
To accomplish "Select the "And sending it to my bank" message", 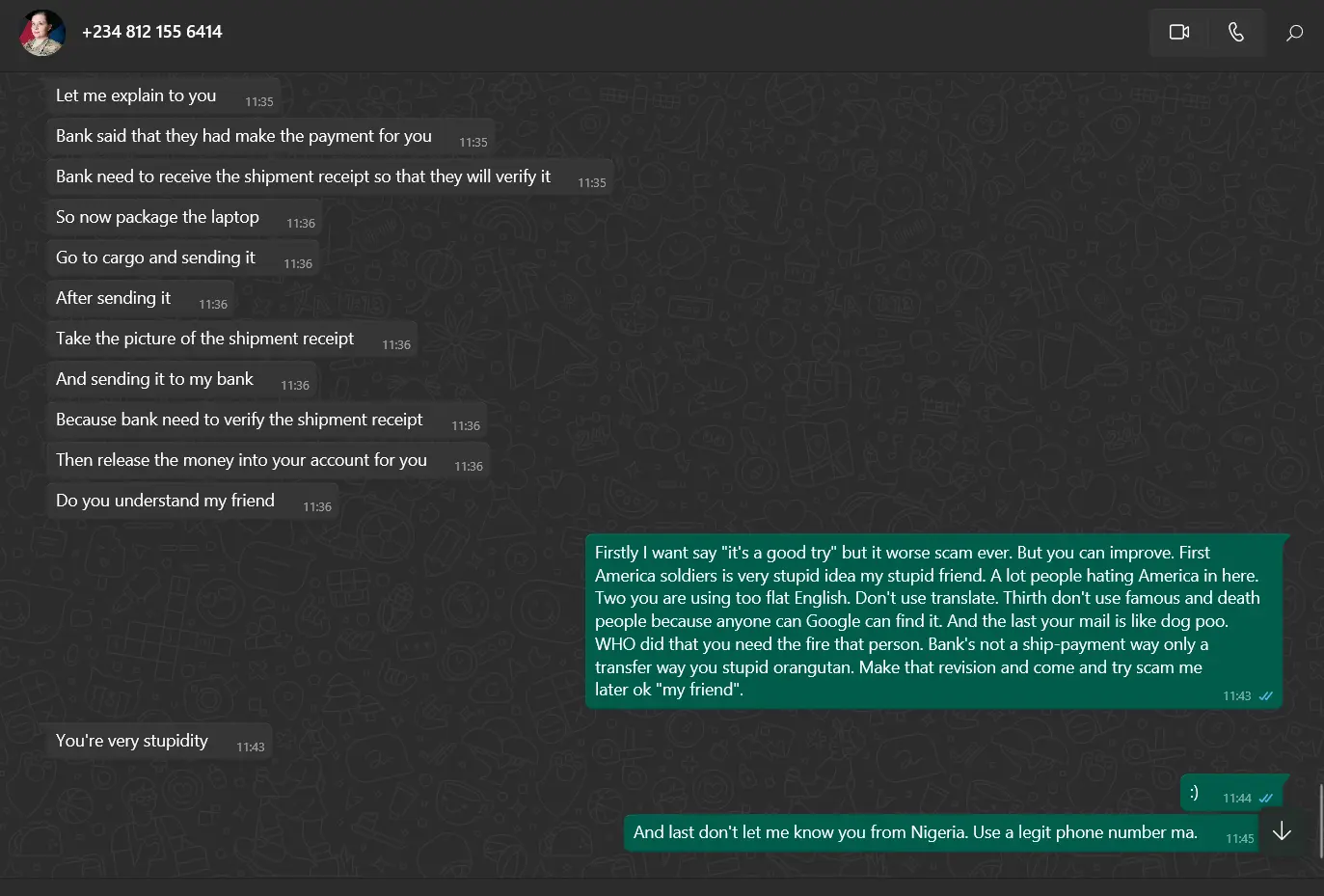I will pyautogui.click(x=181, y=380).
